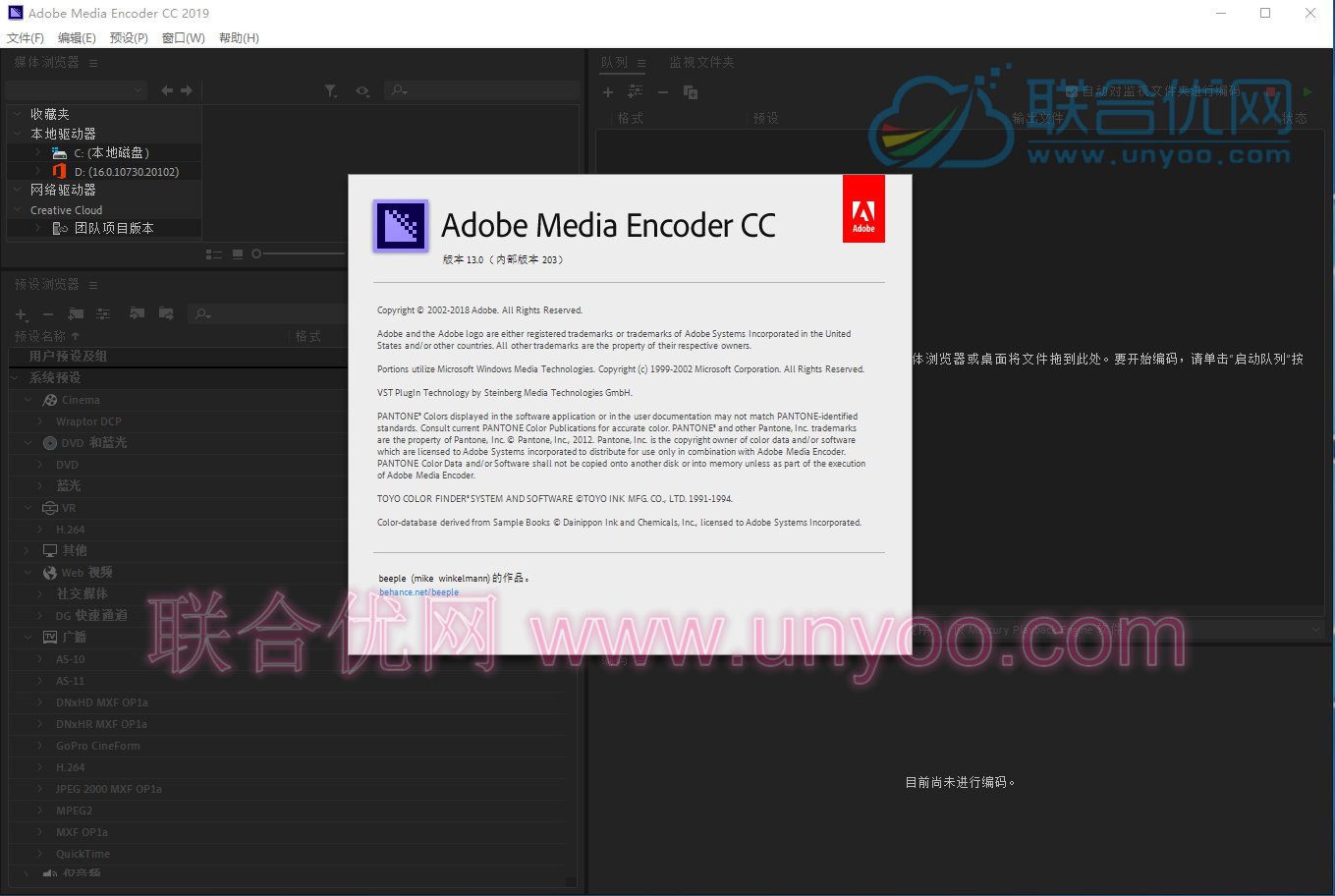This screenshot has width=1335, height=896.
Task: Open the preset browser panel menu icon
Action: pyautogui.click(x=93, y=285)
